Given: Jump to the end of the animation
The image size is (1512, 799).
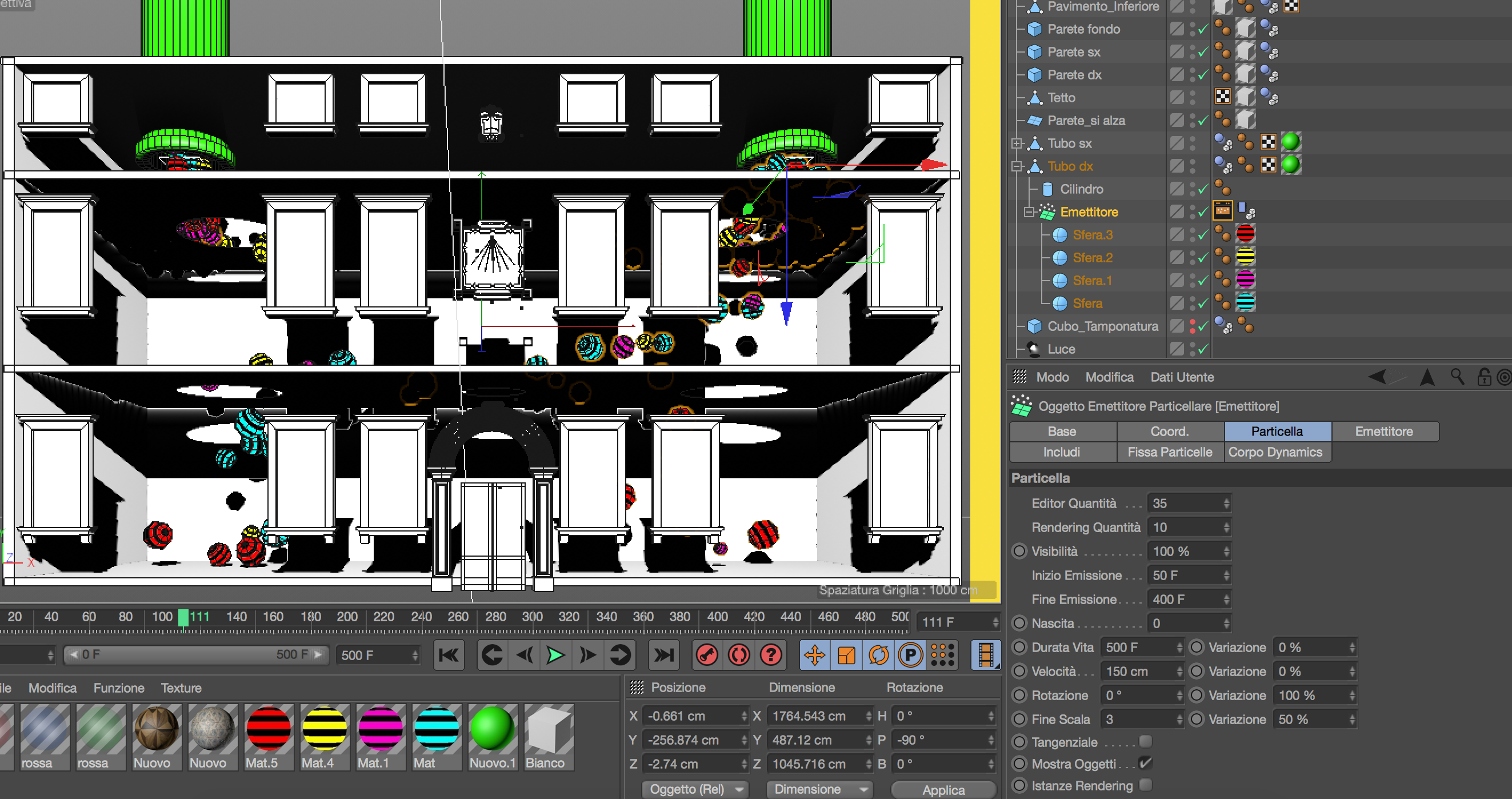Looking at the screenshot, I should [664, 654].
